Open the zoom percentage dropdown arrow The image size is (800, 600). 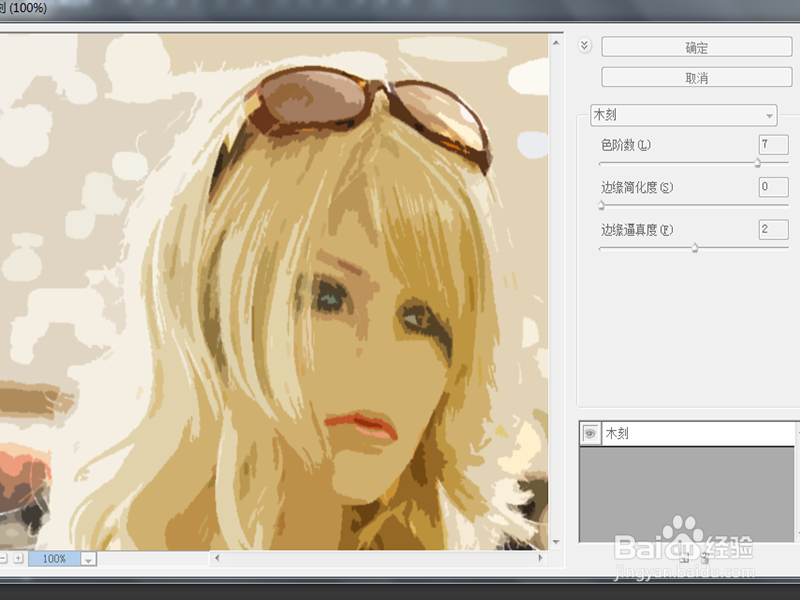click(x=88, y=559)
